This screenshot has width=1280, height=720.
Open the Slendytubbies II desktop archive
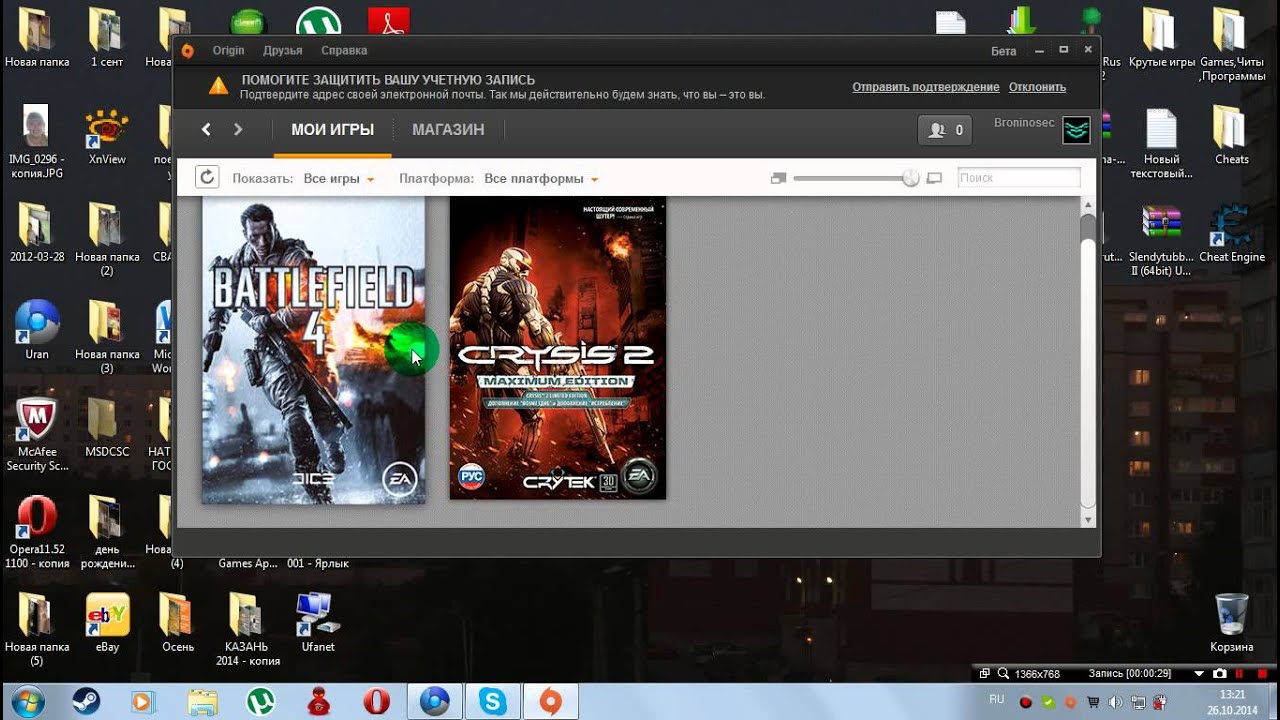[x=1161, y=241]
